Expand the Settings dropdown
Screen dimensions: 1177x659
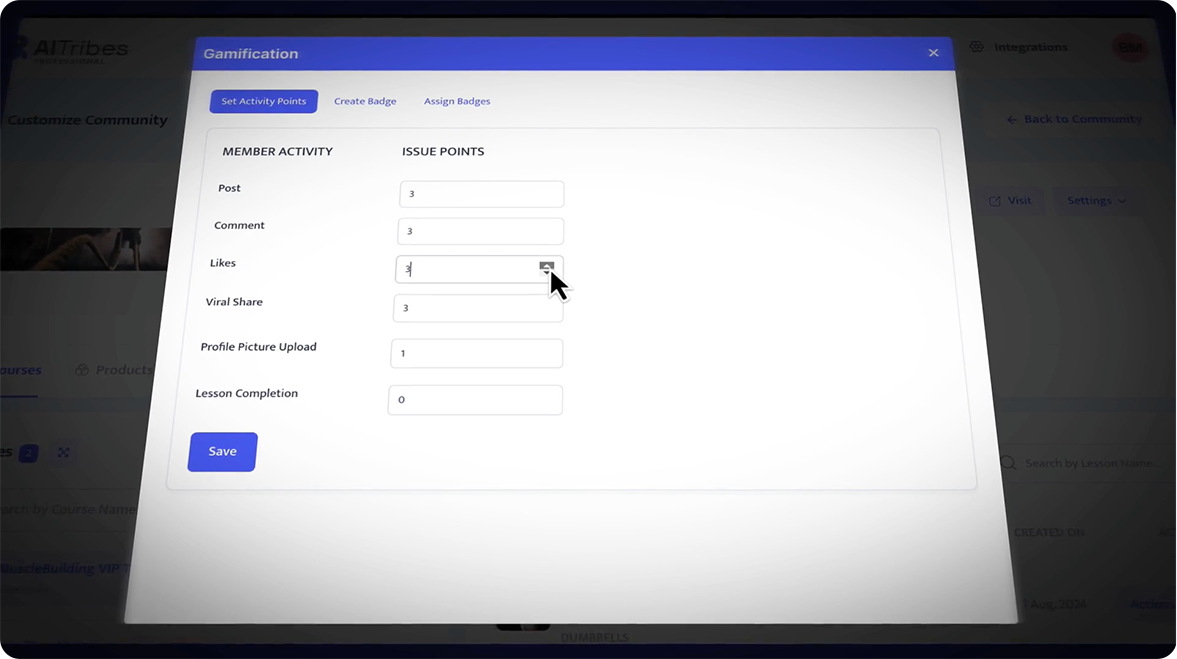click(1096, 201)
